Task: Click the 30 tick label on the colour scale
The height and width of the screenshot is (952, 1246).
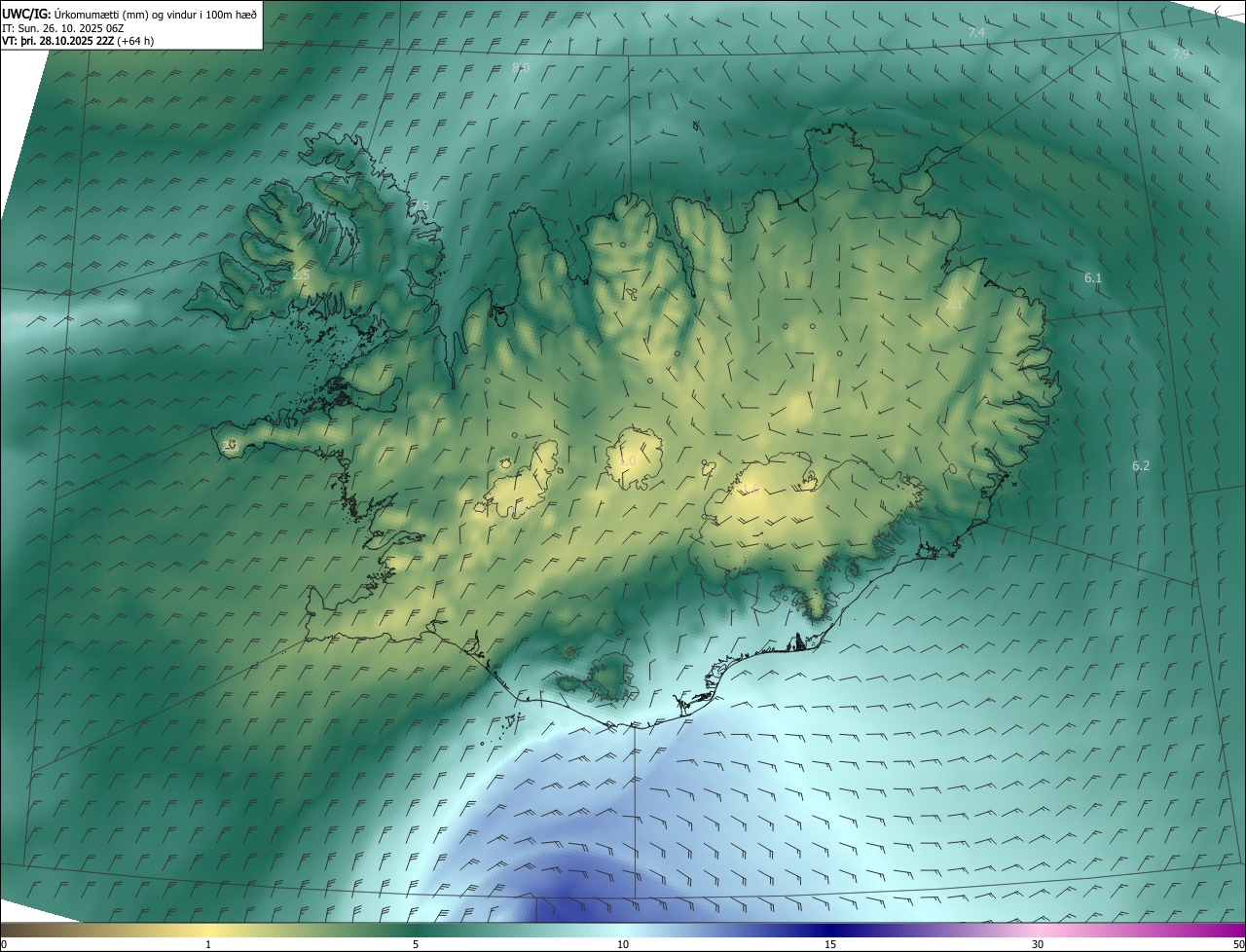Action: (1038, 944)
